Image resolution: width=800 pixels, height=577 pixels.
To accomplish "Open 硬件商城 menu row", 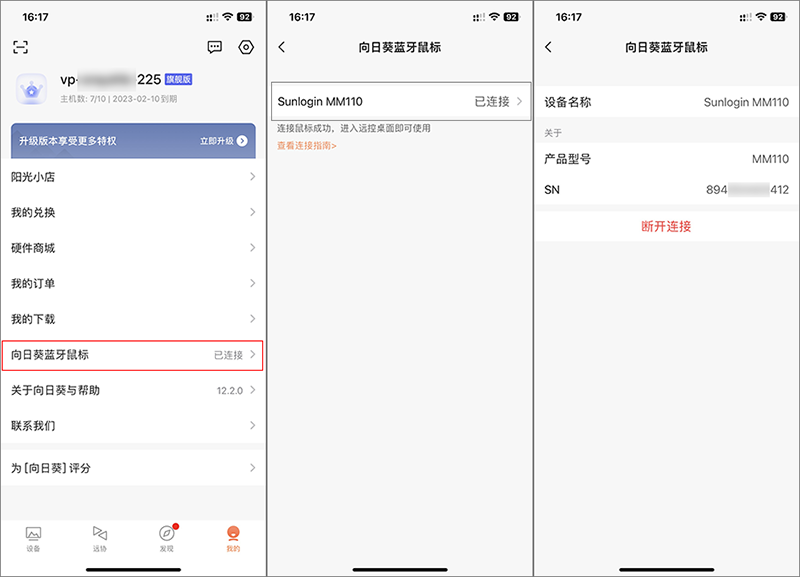I will (133, 248).
